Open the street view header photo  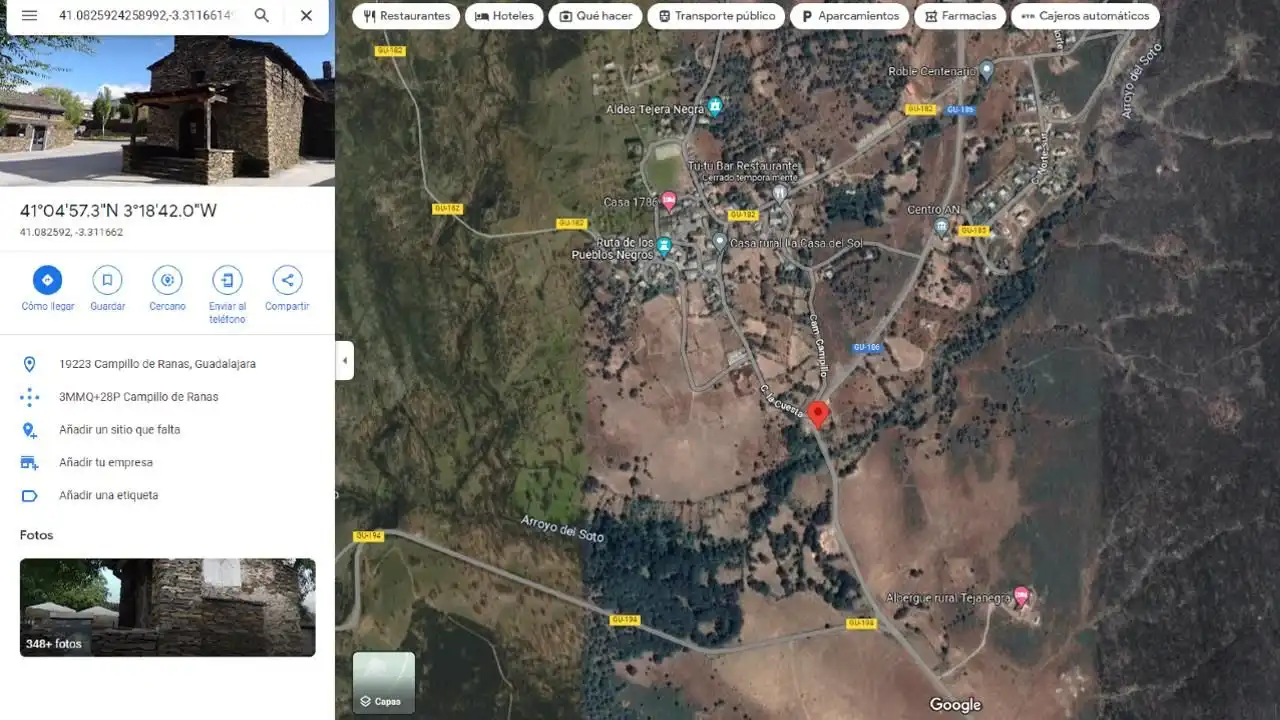tap(167, 110)
